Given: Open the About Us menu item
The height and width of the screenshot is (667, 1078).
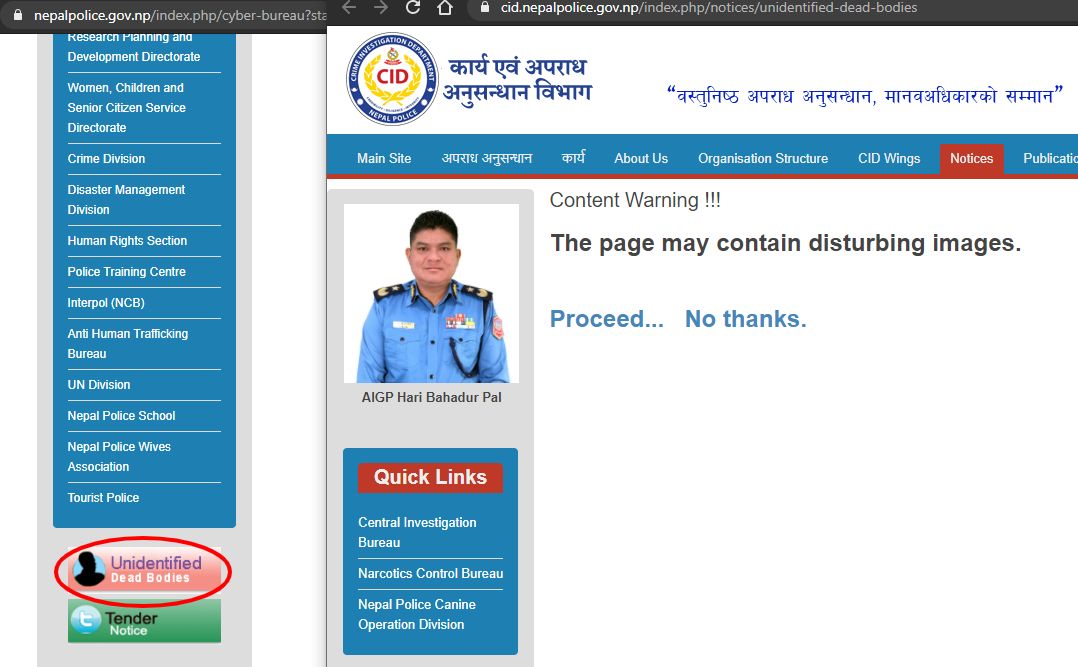Looking at the screenshot, I should point(640,158).
